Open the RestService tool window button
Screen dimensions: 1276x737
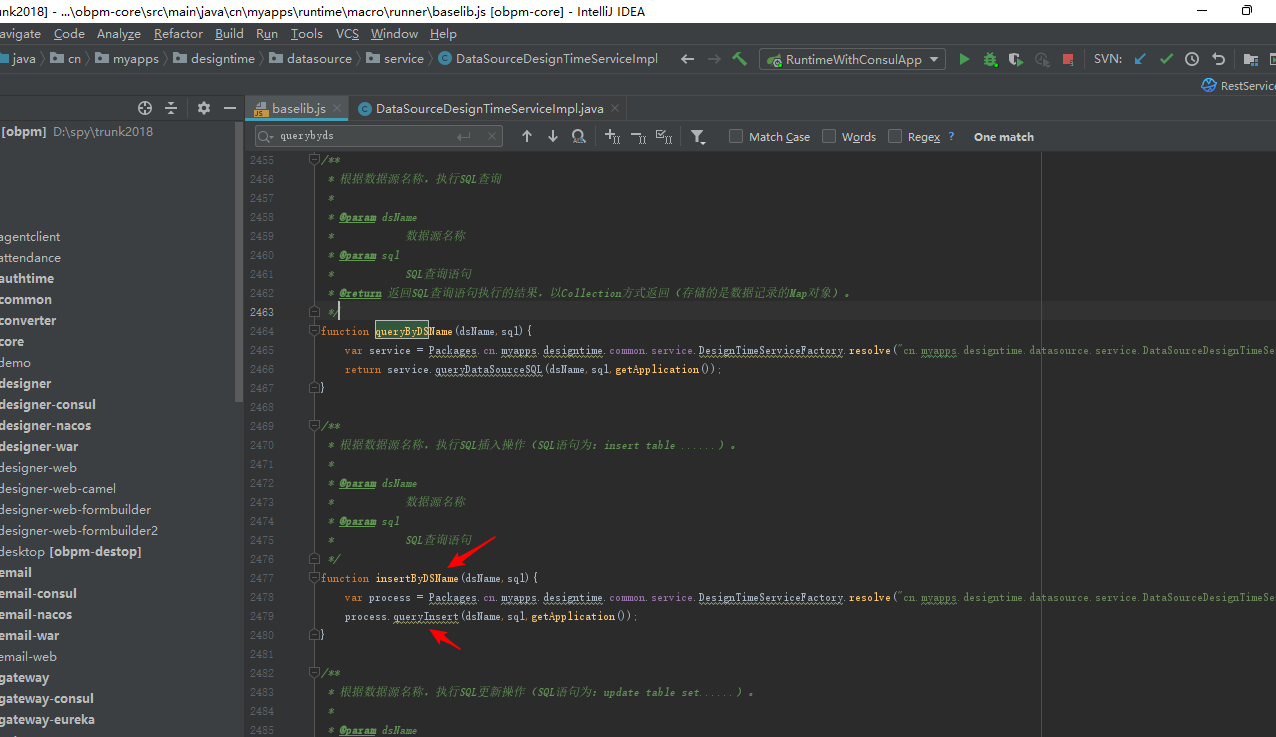1238,86
